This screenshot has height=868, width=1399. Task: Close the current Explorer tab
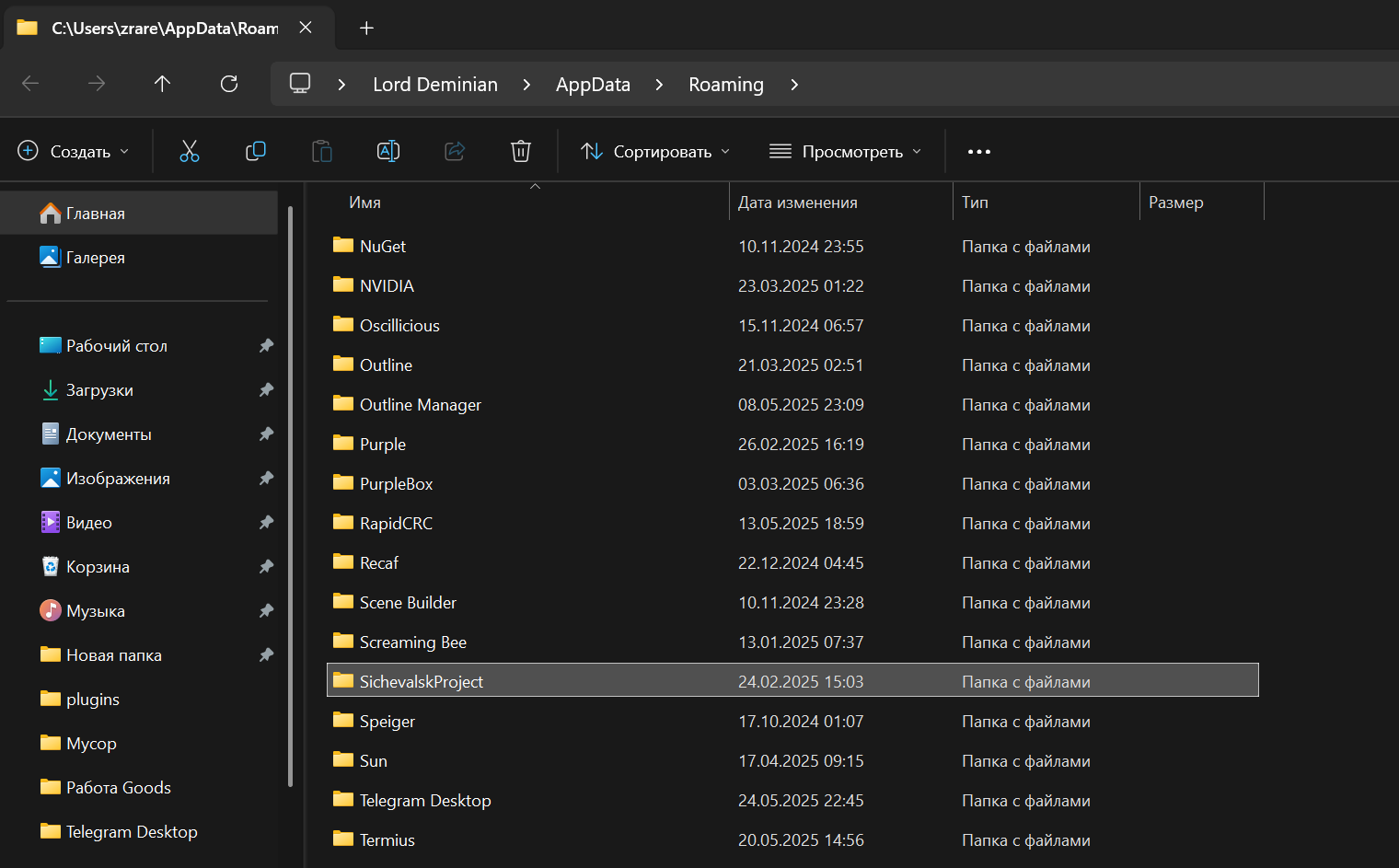(306, 28)
